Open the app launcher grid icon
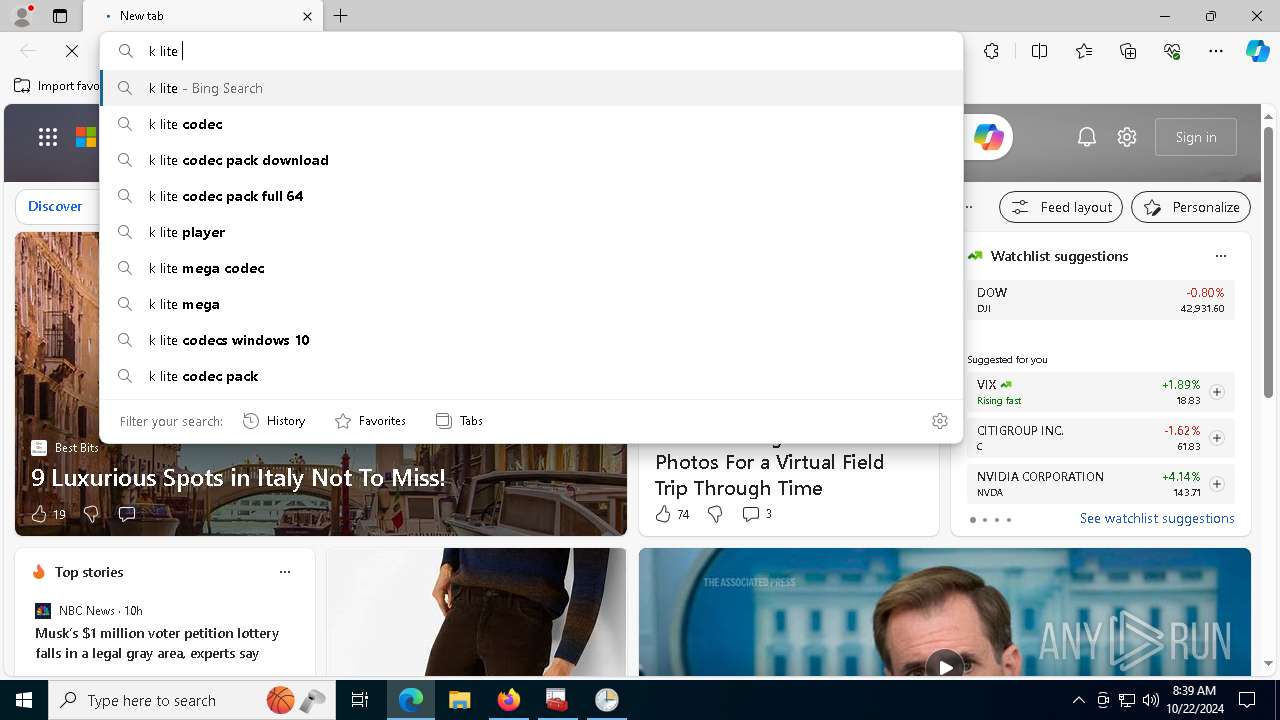Screen dimensions: 1280x720 (x=48, y=137)
